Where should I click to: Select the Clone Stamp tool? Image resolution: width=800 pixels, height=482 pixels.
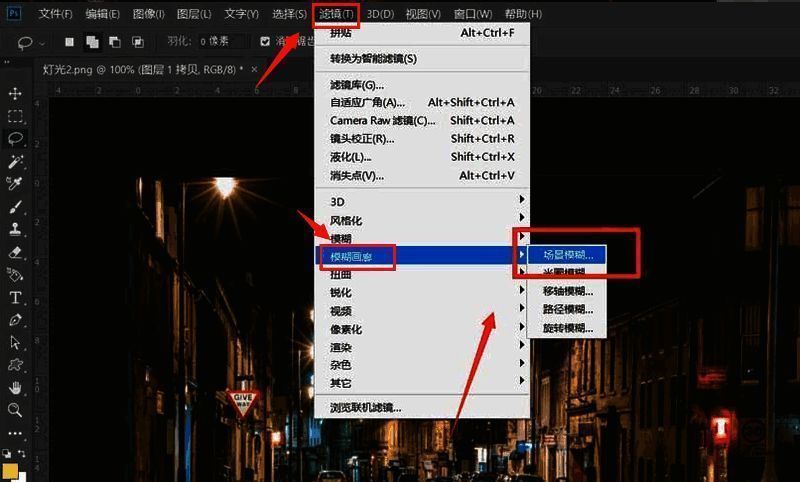pos(15,229)
